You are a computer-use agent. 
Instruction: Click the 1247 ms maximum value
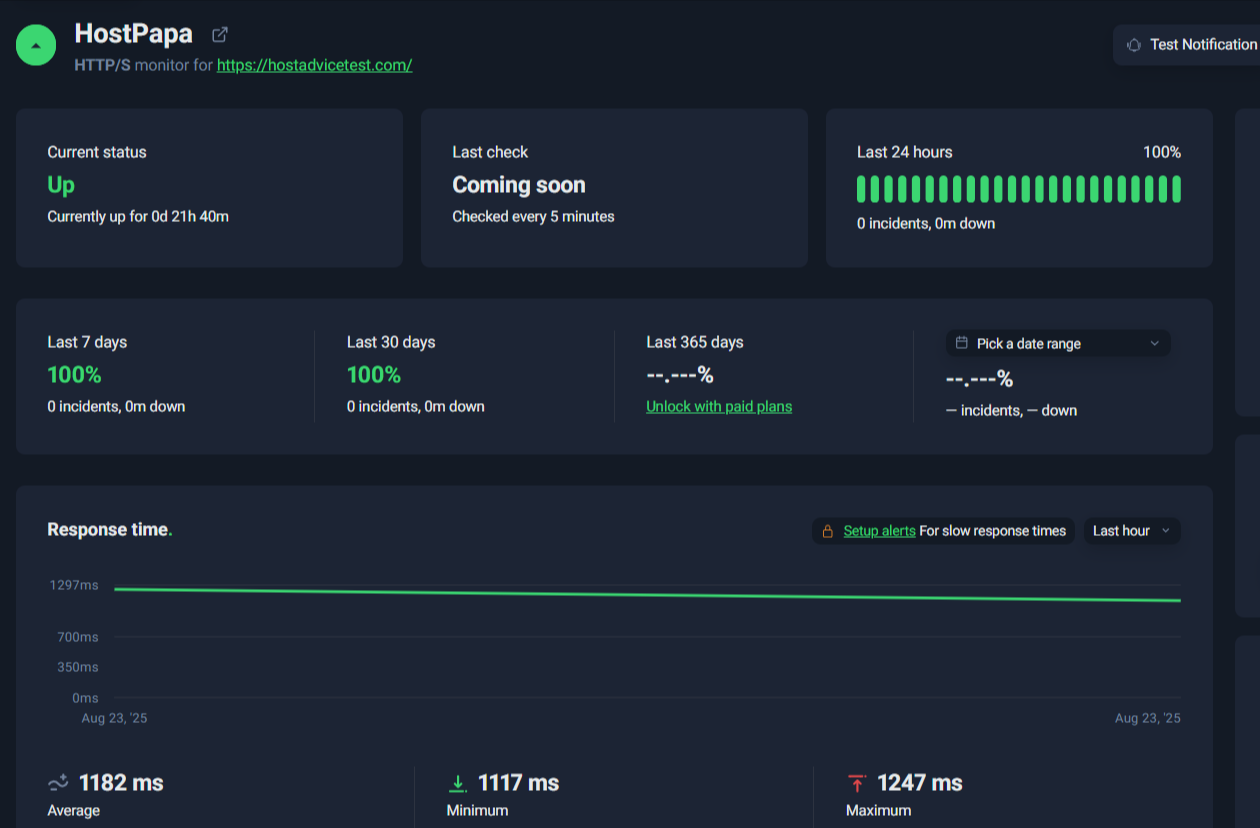point(920,783)
